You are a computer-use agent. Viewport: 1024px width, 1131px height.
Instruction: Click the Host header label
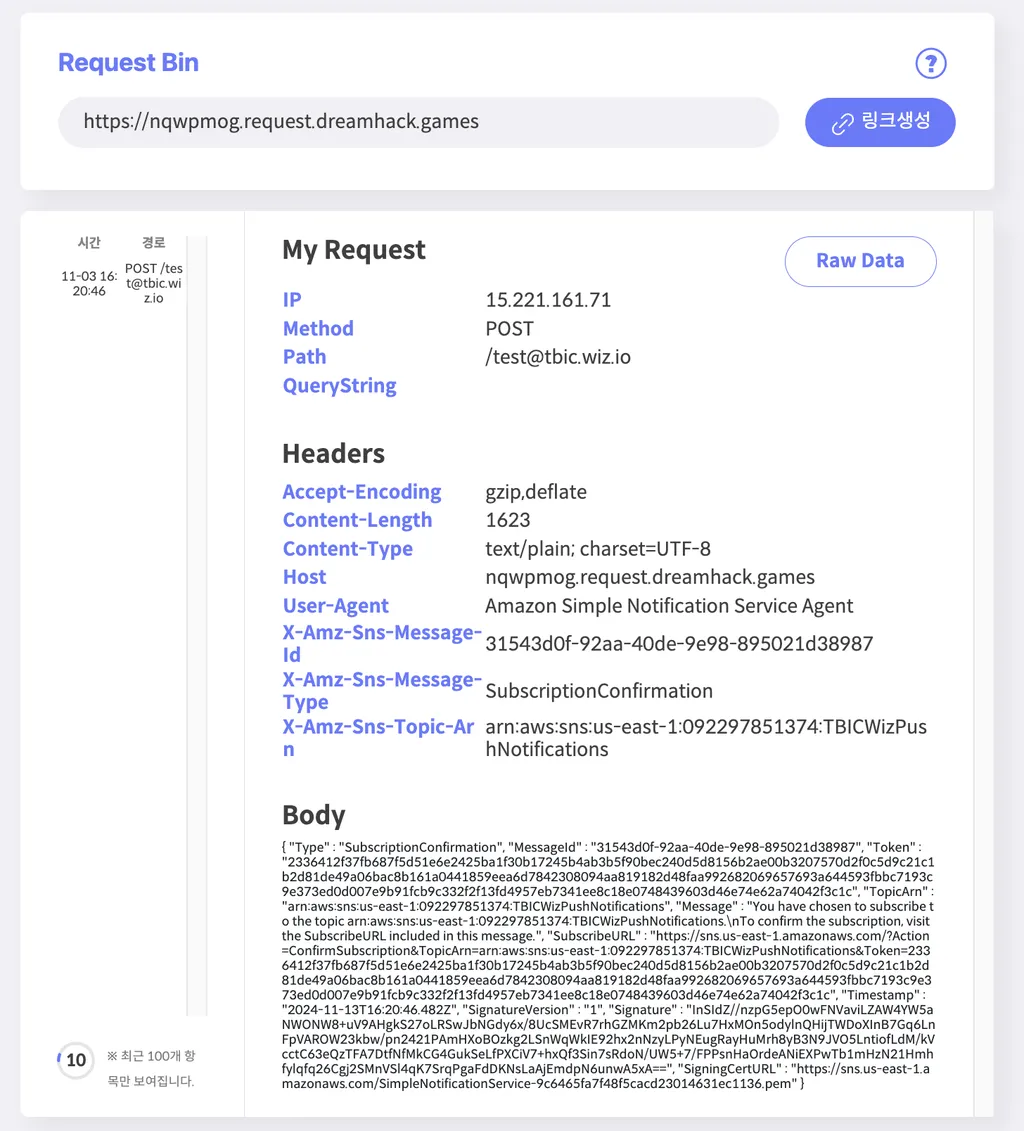[x=304, y=577]
